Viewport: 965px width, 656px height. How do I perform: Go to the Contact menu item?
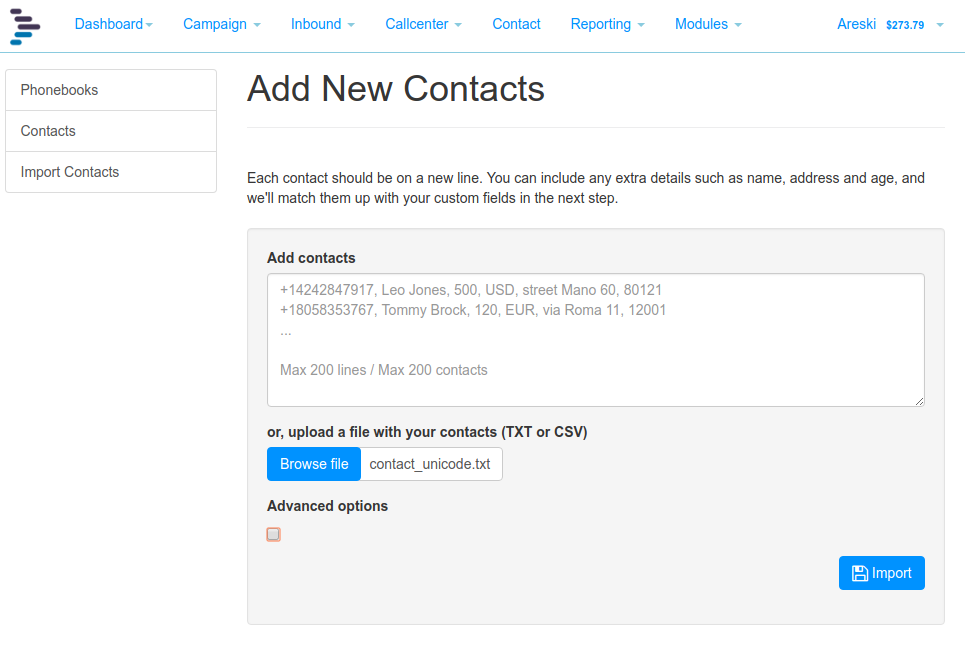pos(516,24)
